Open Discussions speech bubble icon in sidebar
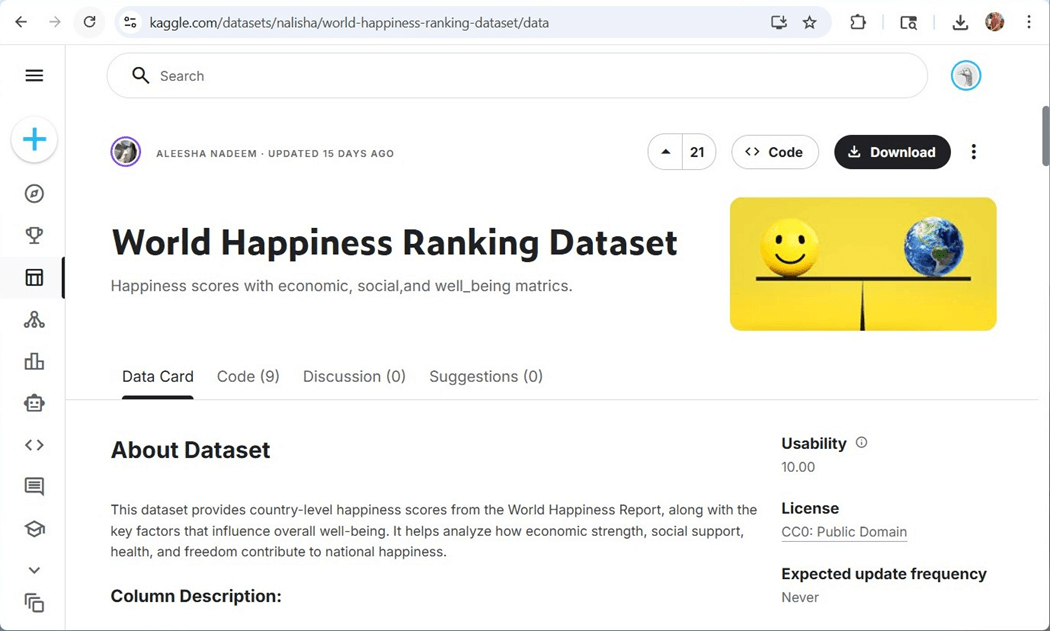This screenshot has height=631, width=1050. tap(34, 487)
